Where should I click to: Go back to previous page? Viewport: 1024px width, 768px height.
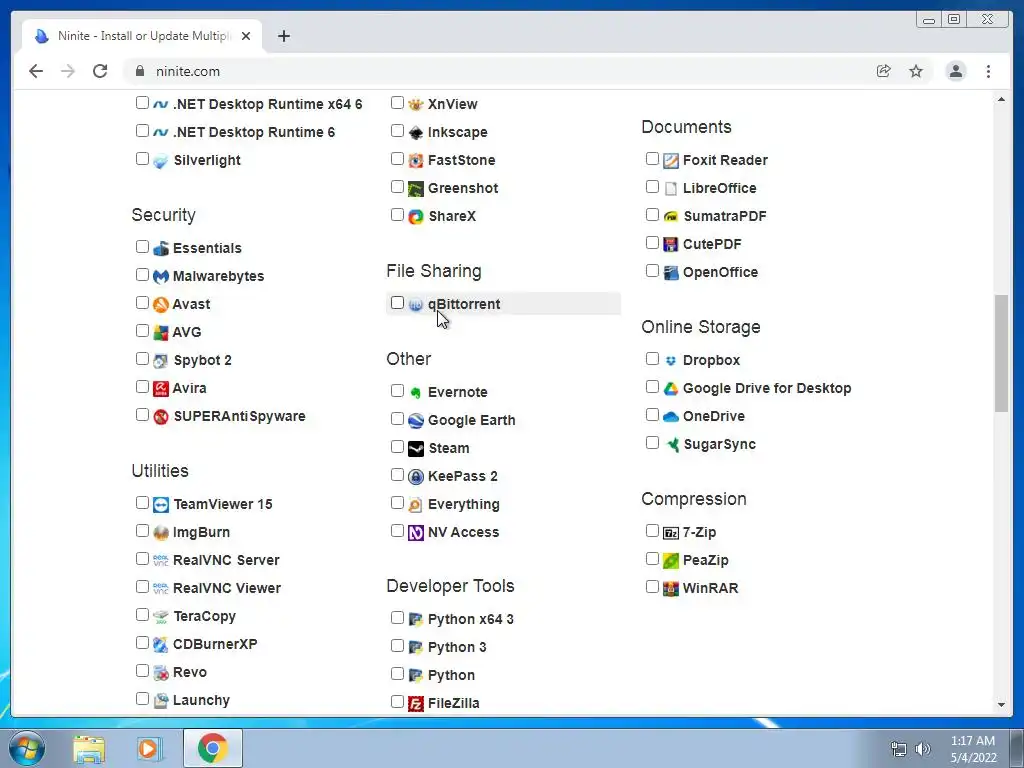(36, 71)
